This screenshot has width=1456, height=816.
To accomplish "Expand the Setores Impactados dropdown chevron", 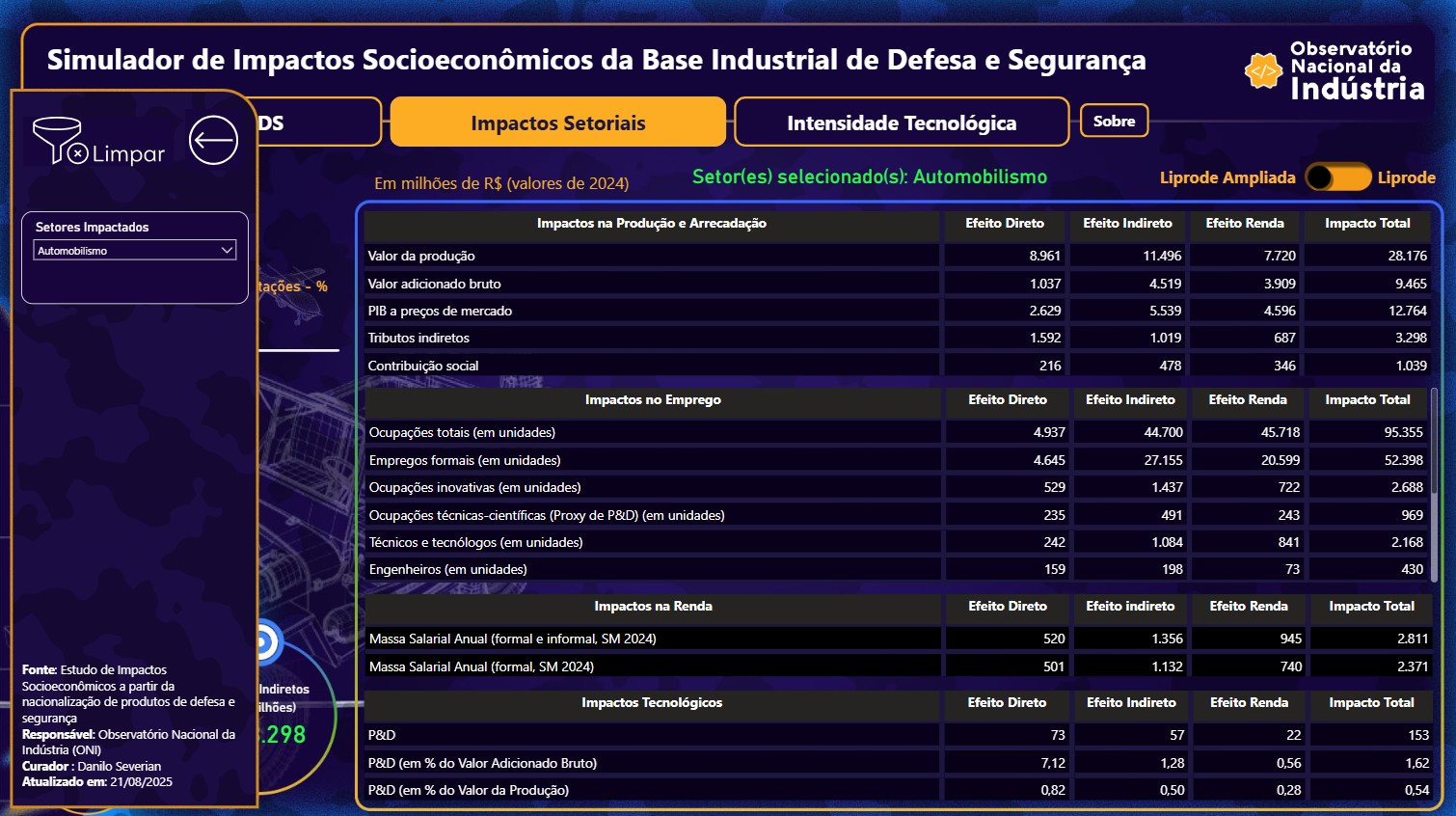I will [228, 251].
